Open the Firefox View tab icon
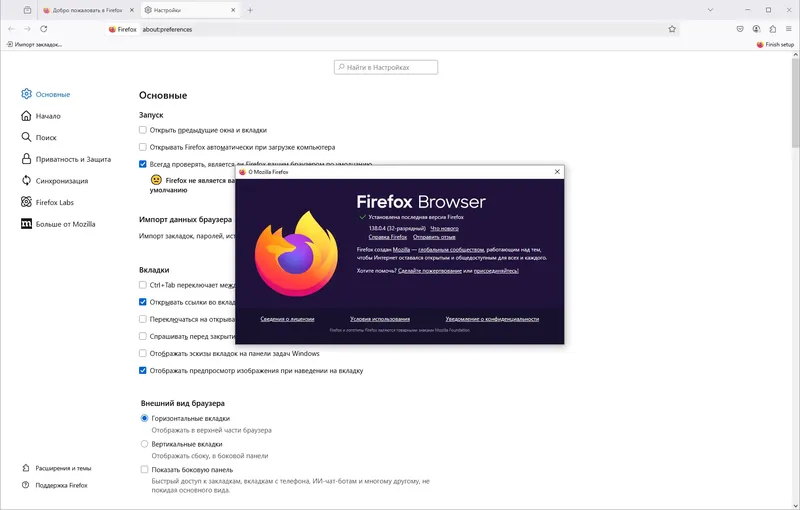Image resolution: width=800 pixels, height=510 pixels. [x=28, y=10]
